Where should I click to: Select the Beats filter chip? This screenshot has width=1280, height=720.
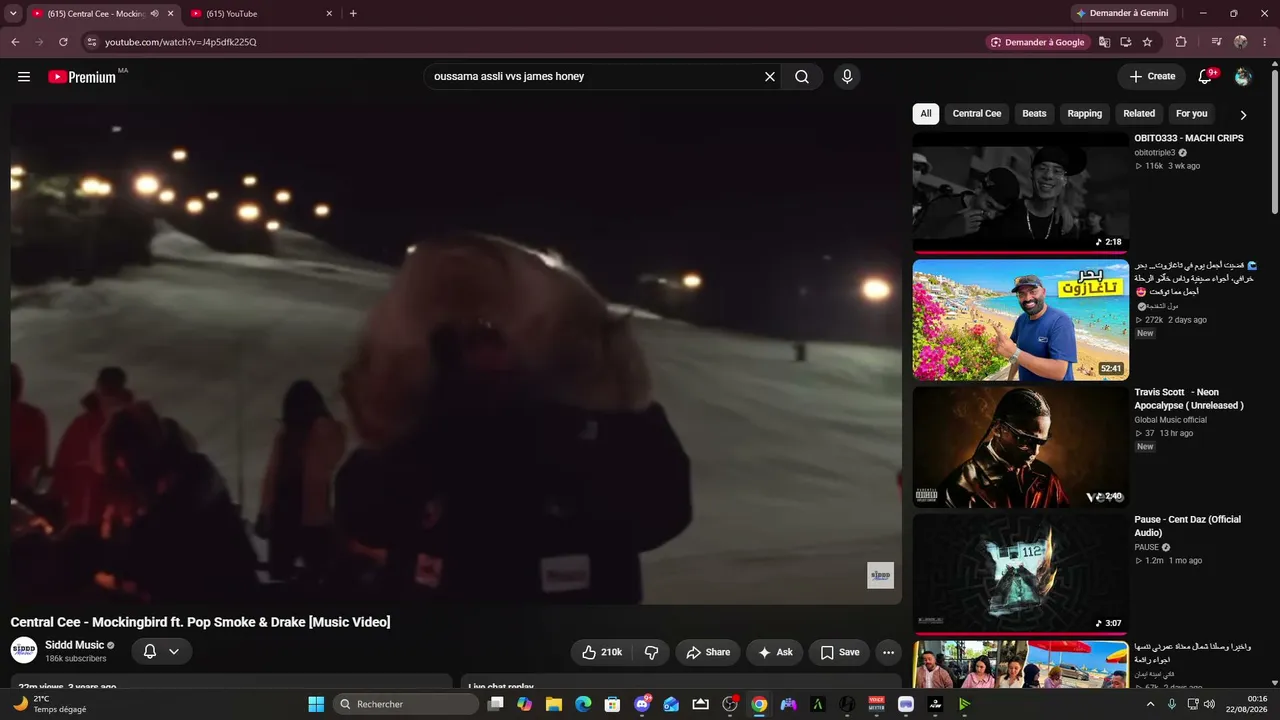1034,114
